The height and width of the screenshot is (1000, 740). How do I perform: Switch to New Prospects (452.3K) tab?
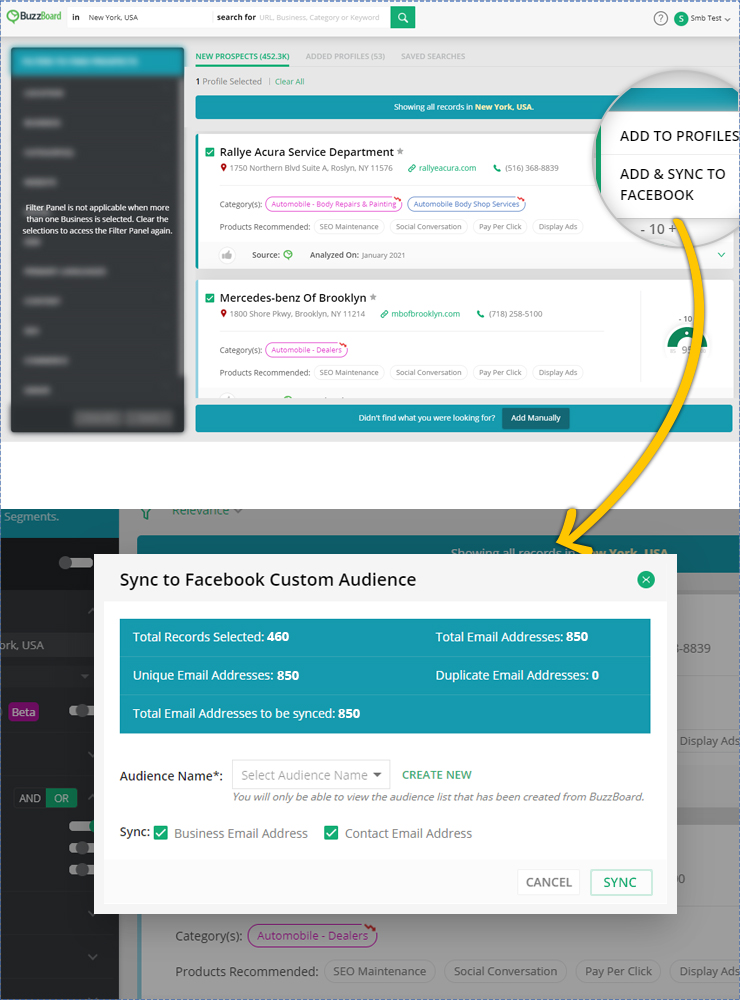tap(242, 56)
